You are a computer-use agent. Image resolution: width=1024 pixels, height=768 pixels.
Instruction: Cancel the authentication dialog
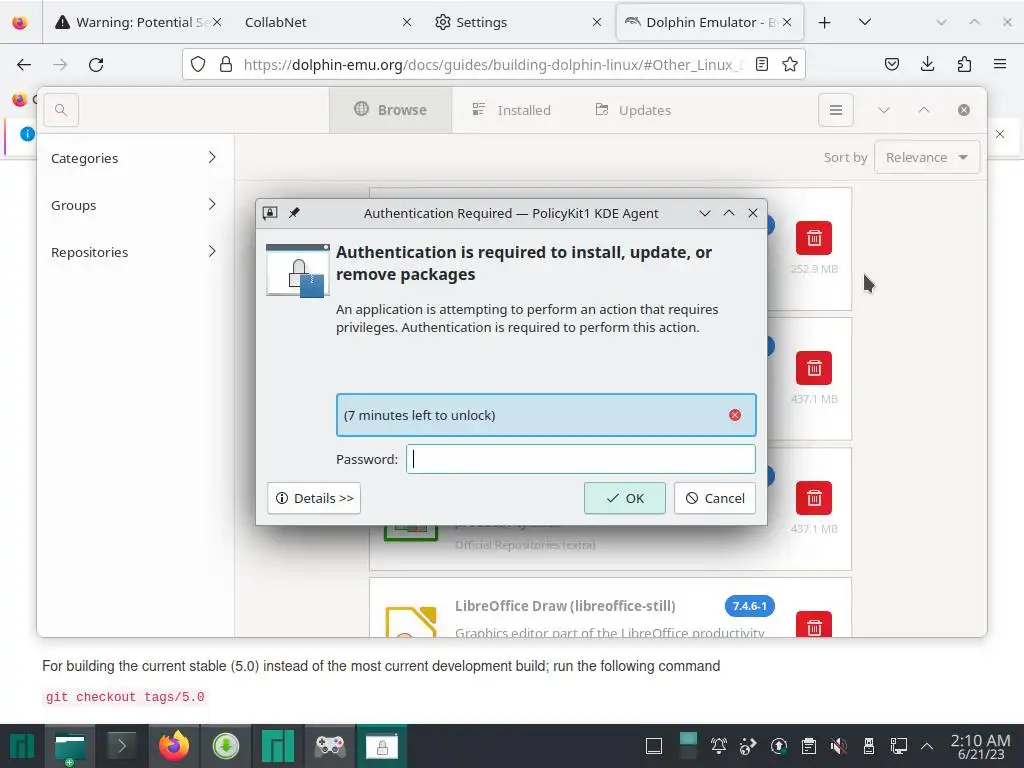point(715,498)
